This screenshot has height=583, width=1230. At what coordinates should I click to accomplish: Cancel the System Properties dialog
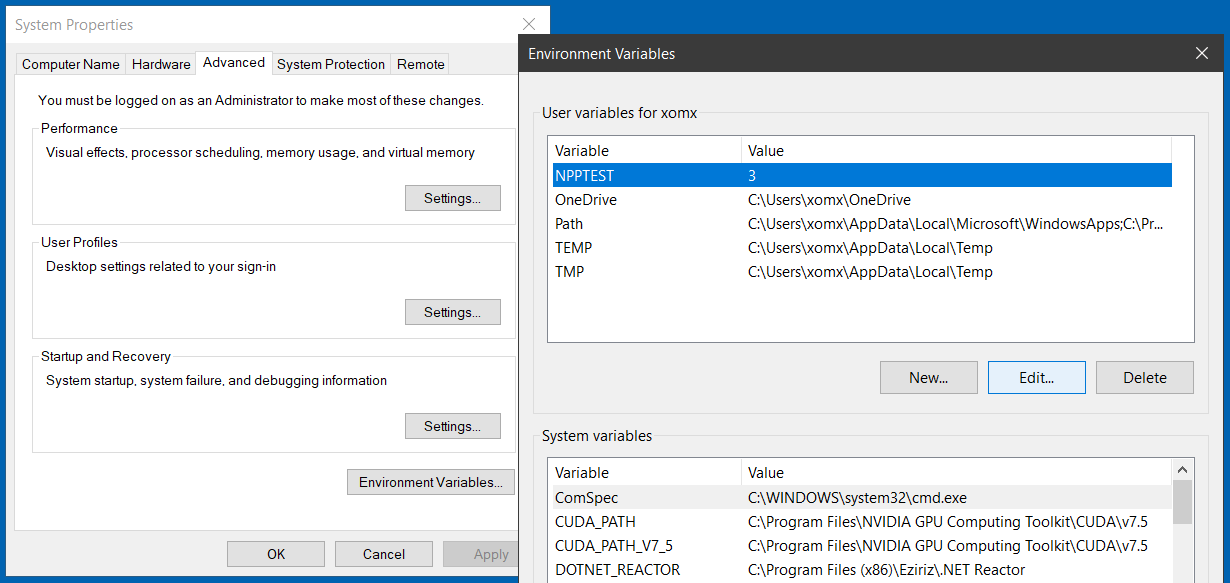point(383,553)
